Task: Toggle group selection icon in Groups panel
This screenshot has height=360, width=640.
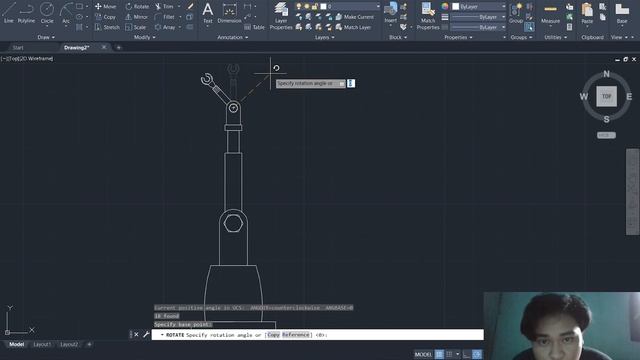Action: coord(529,27)
